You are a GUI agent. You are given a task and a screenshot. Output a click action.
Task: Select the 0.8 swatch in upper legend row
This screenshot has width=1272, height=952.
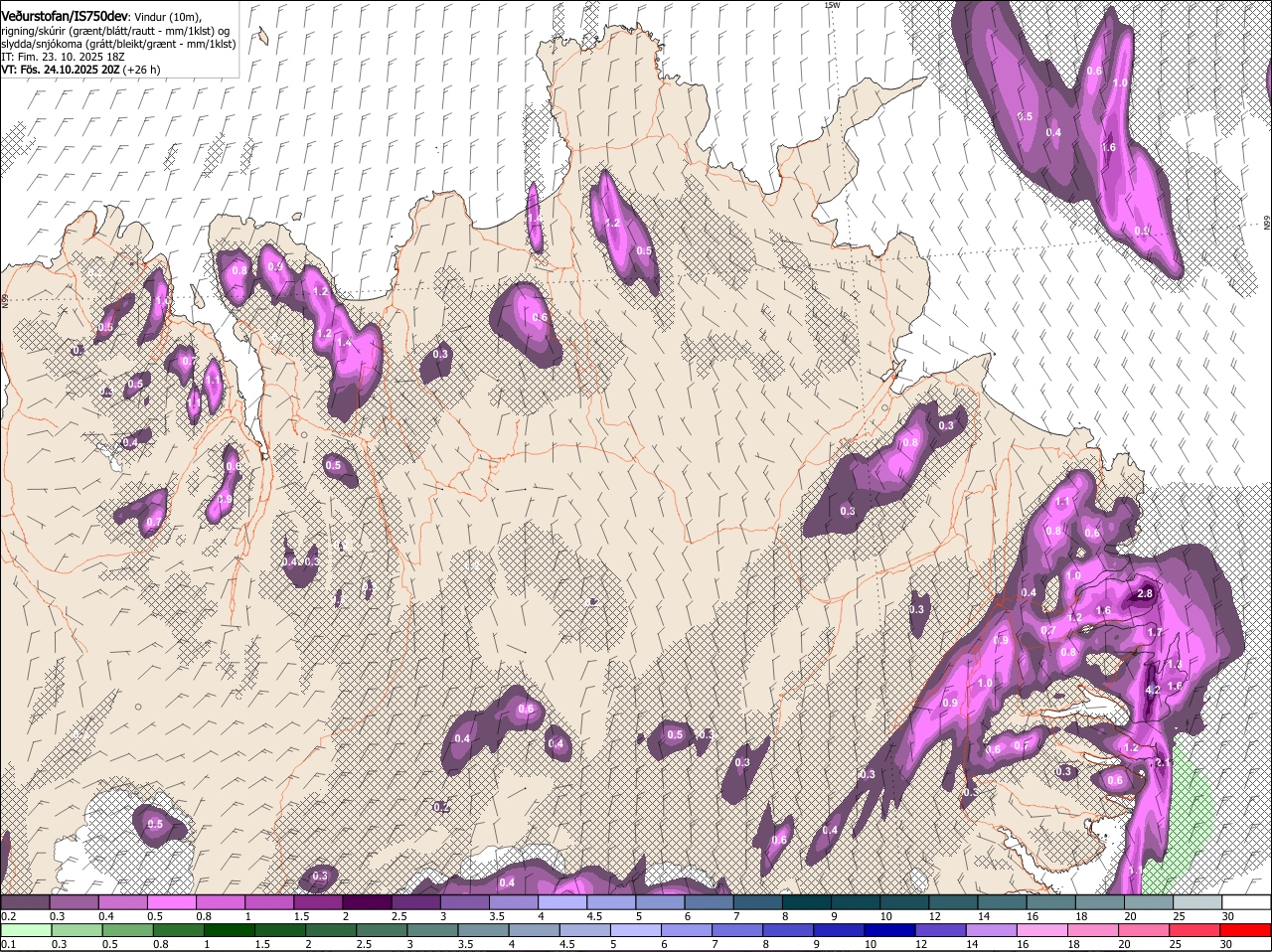(220, 901)
